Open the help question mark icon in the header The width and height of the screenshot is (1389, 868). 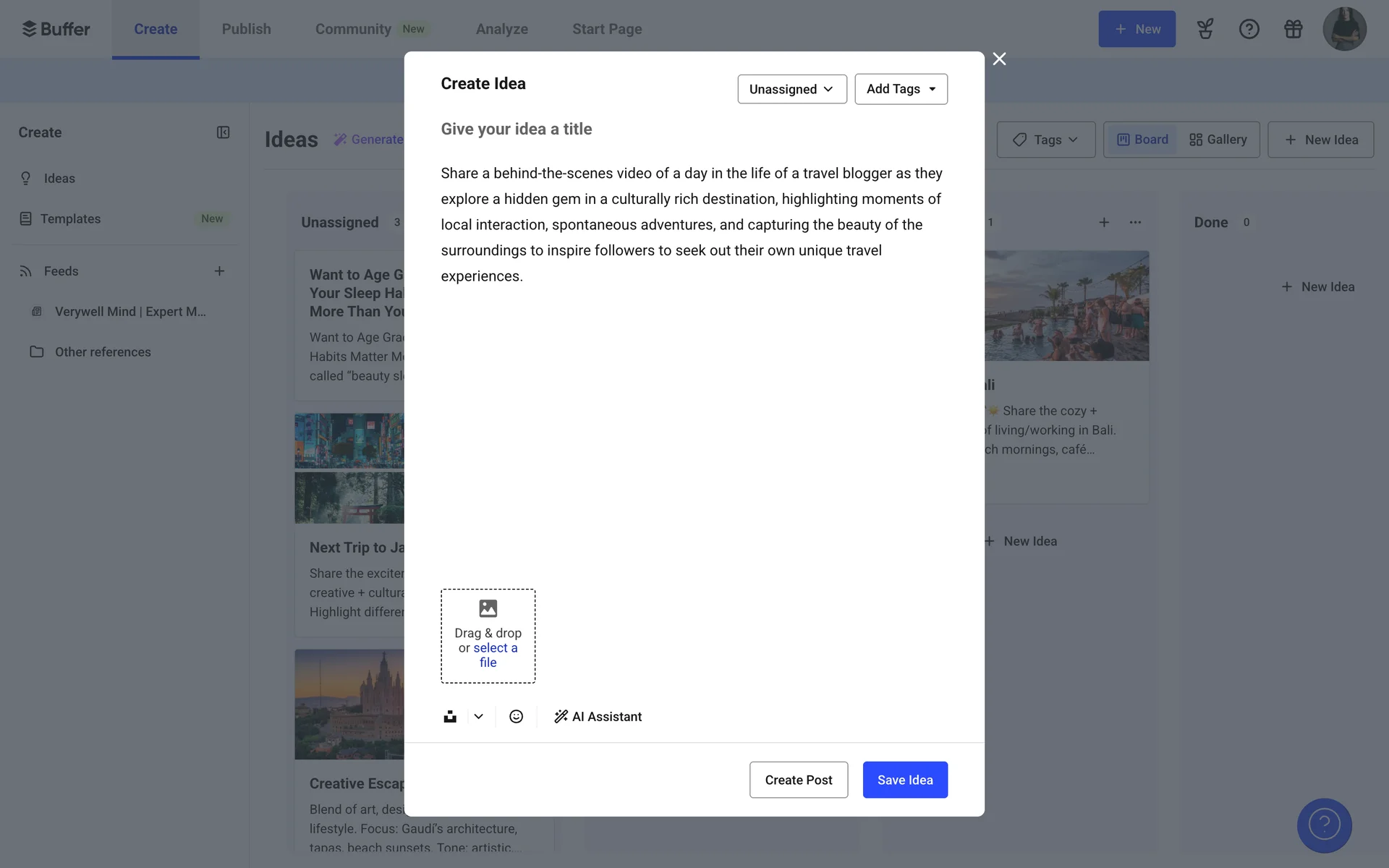tap(1249, 29)
